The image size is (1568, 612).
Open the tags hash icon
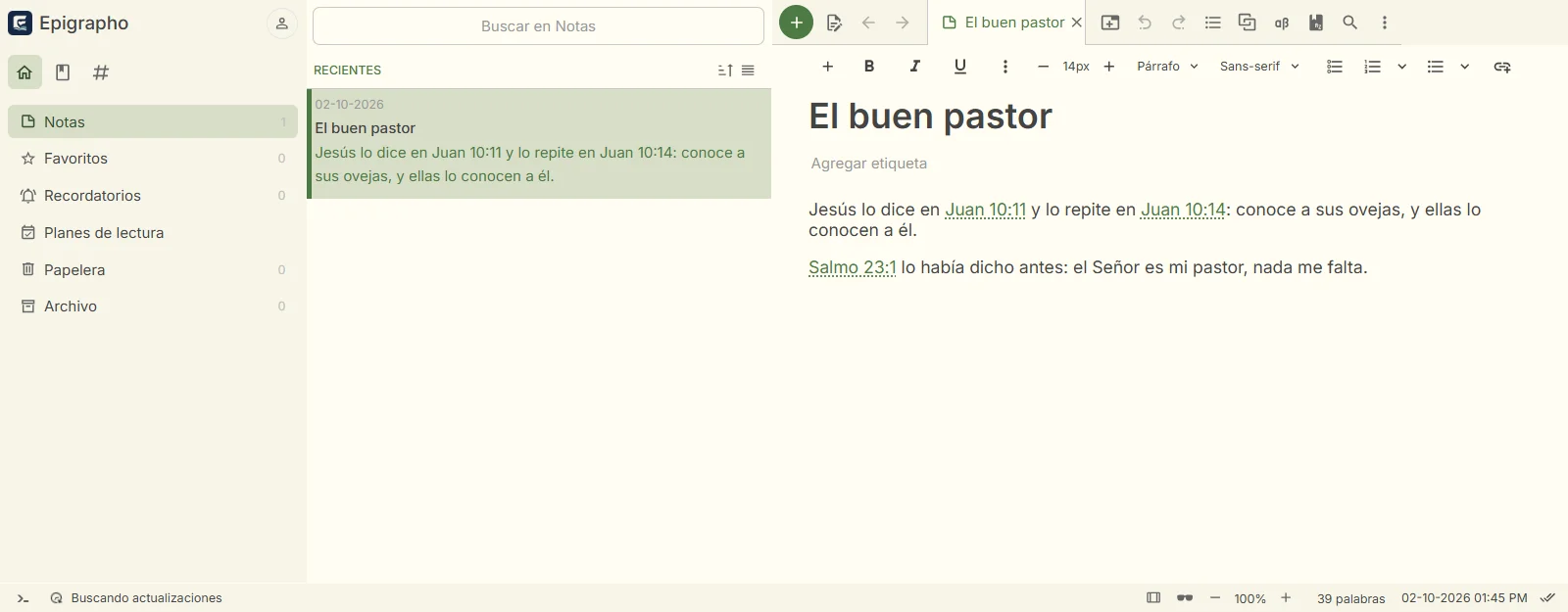tap(101, 72)
